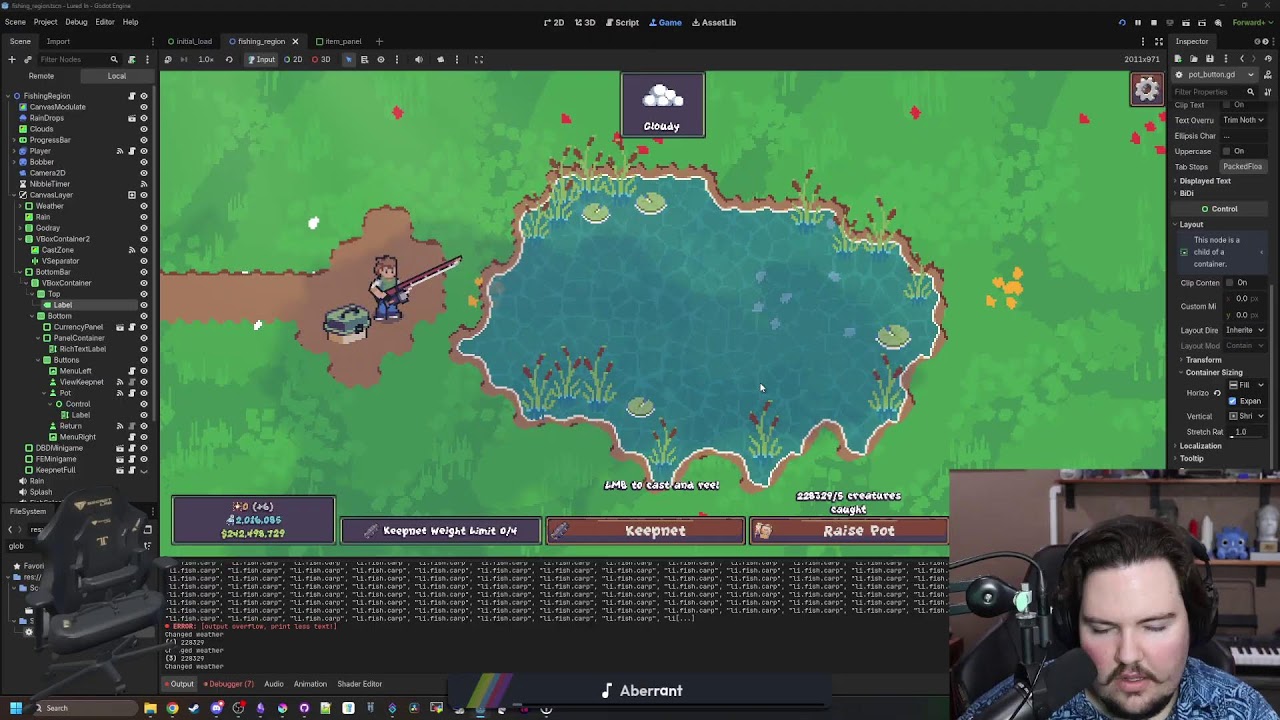The width and height of the screenshot is (1280, 720).
Task: Toggle visibility of Bobber node
Action: 144,162
